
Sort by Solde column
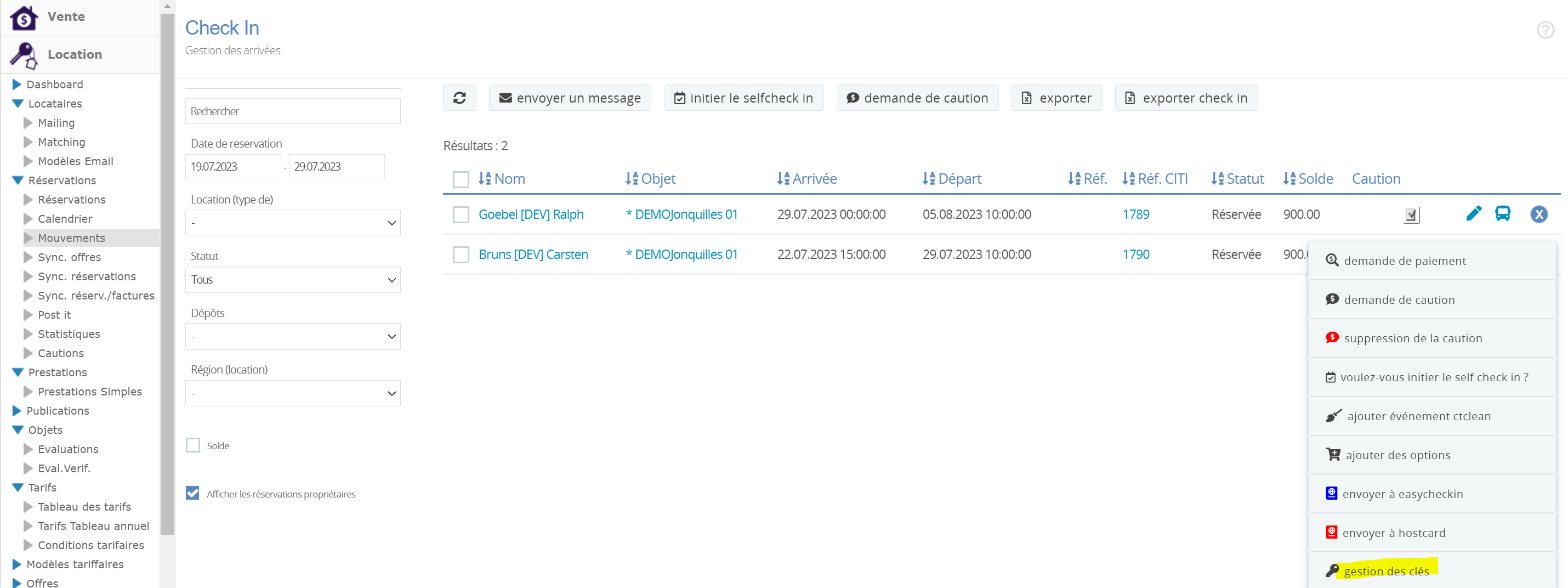click(x=1308, y=178)
